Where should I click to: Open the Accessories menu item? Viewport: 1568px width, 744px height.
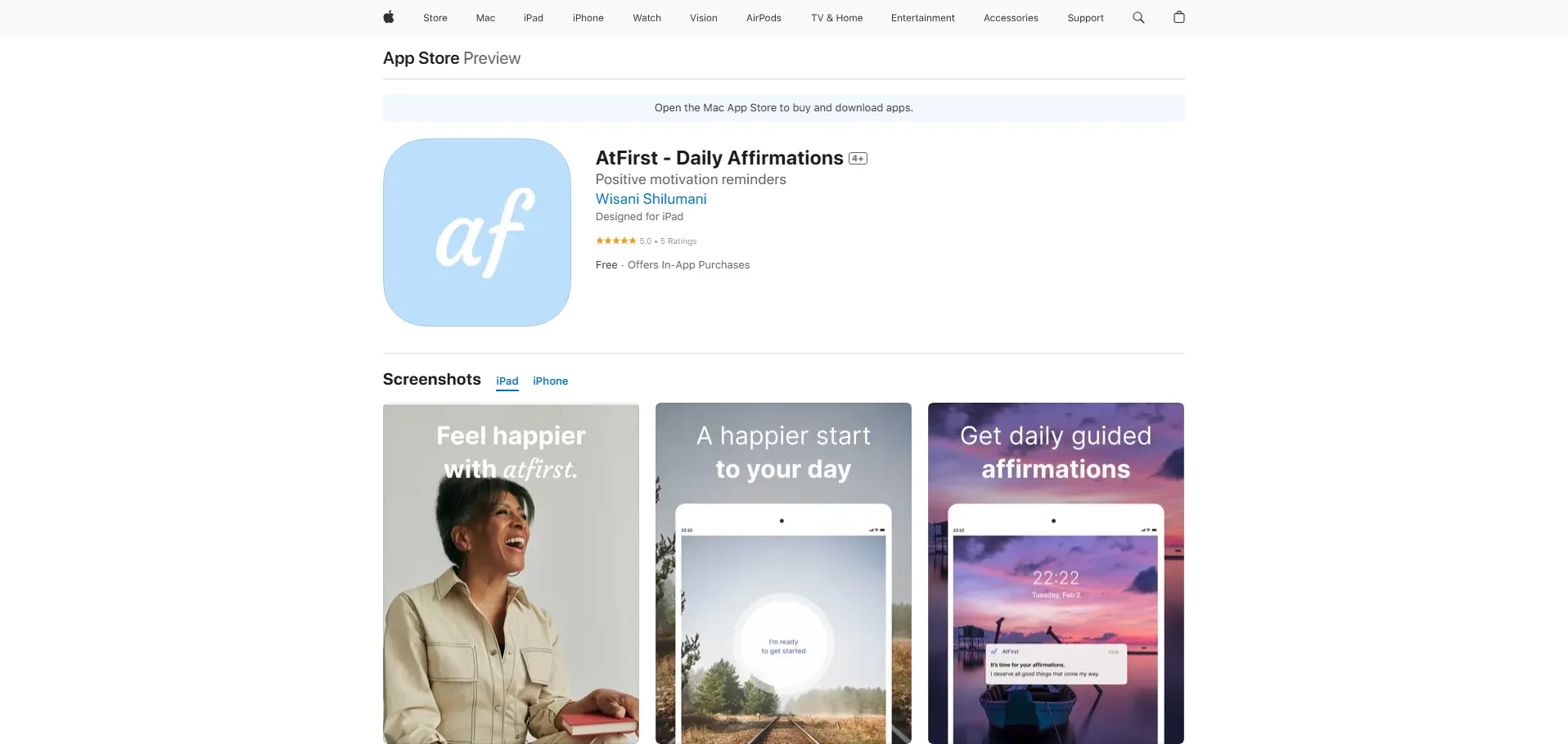click(x=1011, y=18)
